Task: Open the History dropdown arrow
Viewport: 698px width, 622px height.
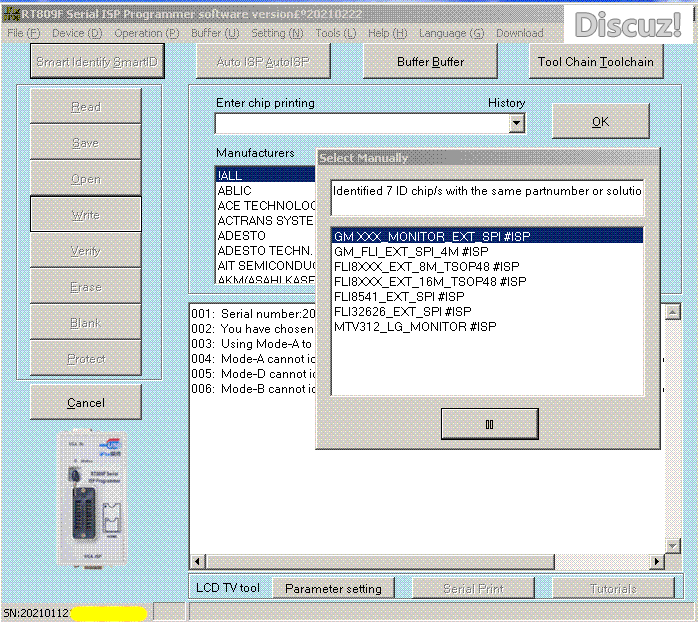Action: click(x=516, y=123)
